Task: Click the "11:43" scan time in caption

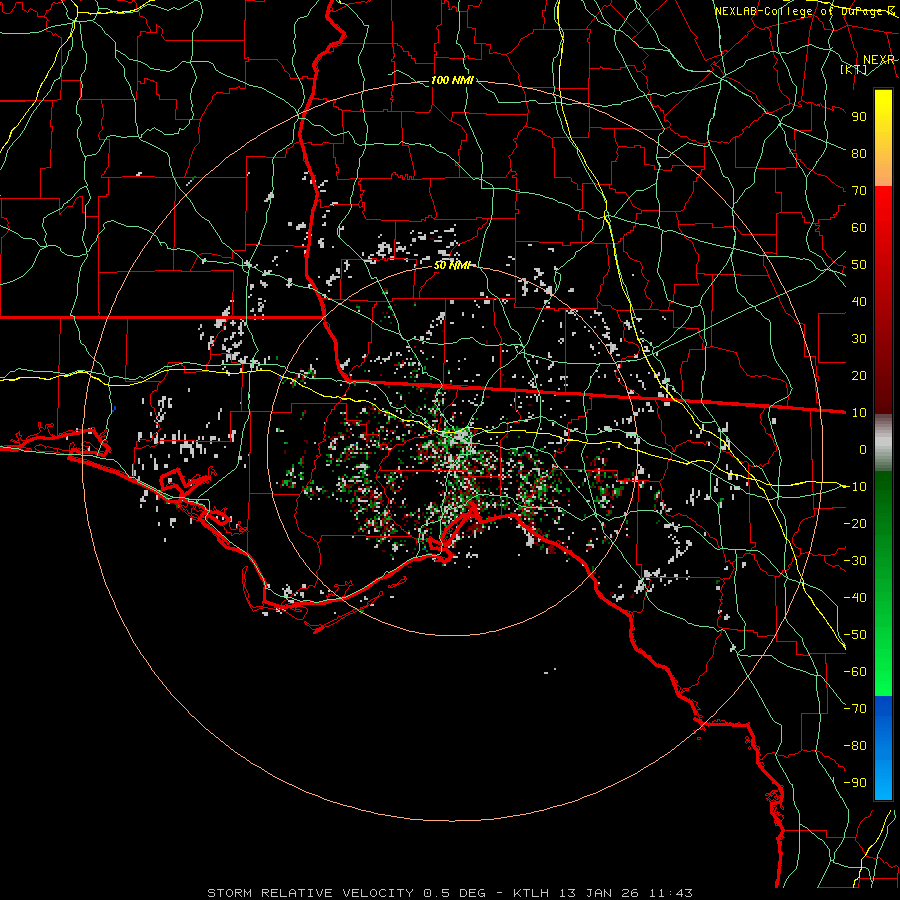Action: [671, 893]
